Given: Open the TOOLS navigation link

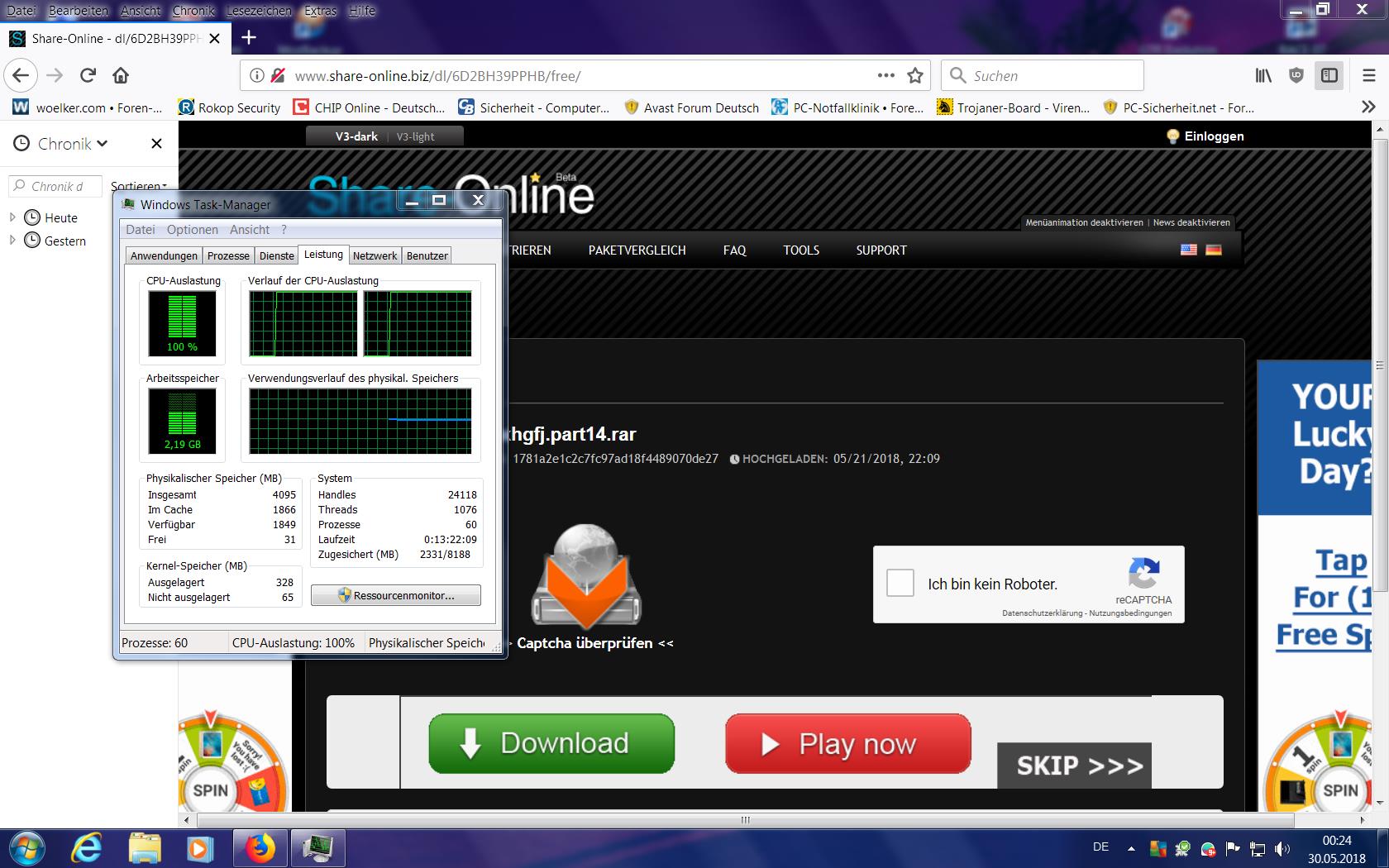Looking at the screenshot, I should click(x=801, y=250).
